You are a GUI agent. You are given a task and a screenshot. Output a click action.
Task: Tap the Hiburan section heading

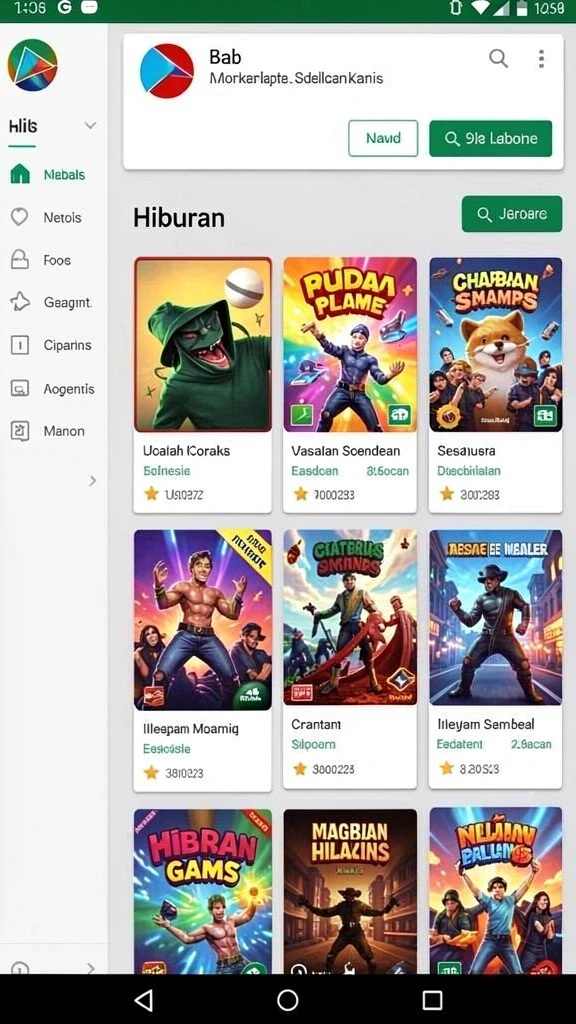(179, 217)
